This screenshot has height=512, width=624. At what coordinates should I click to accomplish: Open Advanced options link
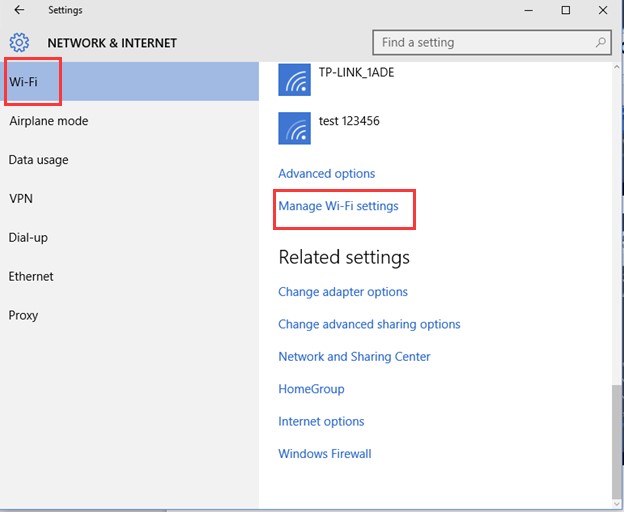(x=326, y=173)
